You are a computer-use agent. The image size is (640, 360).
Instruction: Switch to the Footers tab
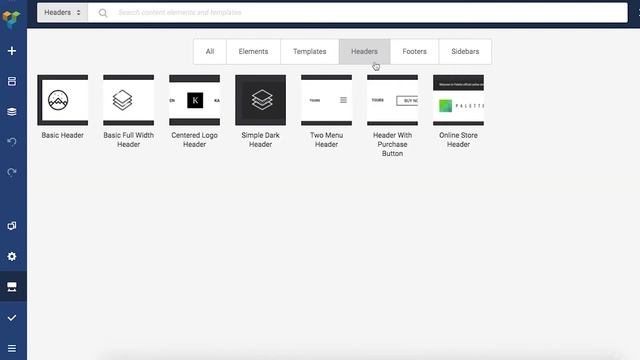[414, 51]
